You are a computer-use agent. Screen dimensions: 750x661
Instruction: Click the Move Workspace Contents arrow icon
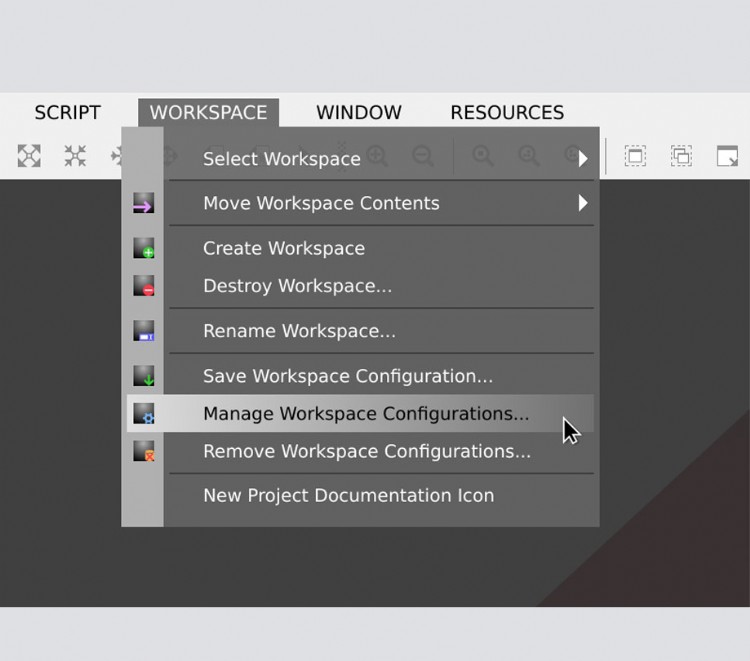pyautogui.click(x=143, y=206)
